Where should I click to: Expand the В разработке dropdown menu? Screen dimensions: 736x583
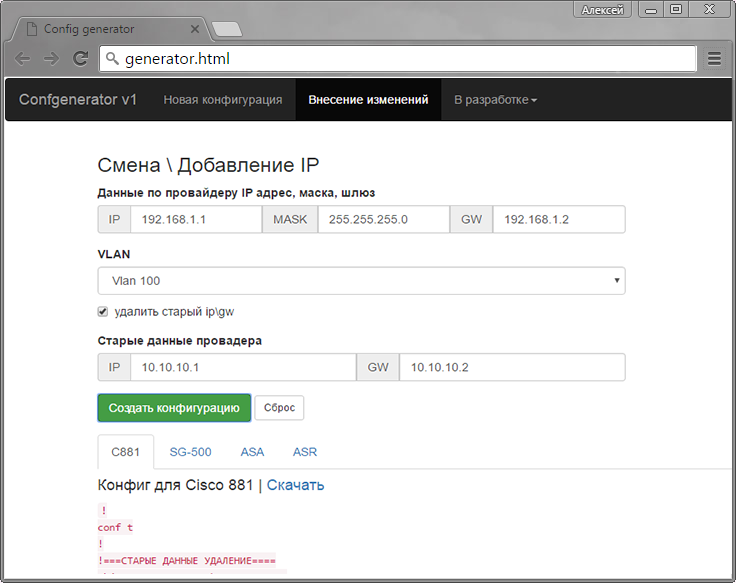point(495,100)
